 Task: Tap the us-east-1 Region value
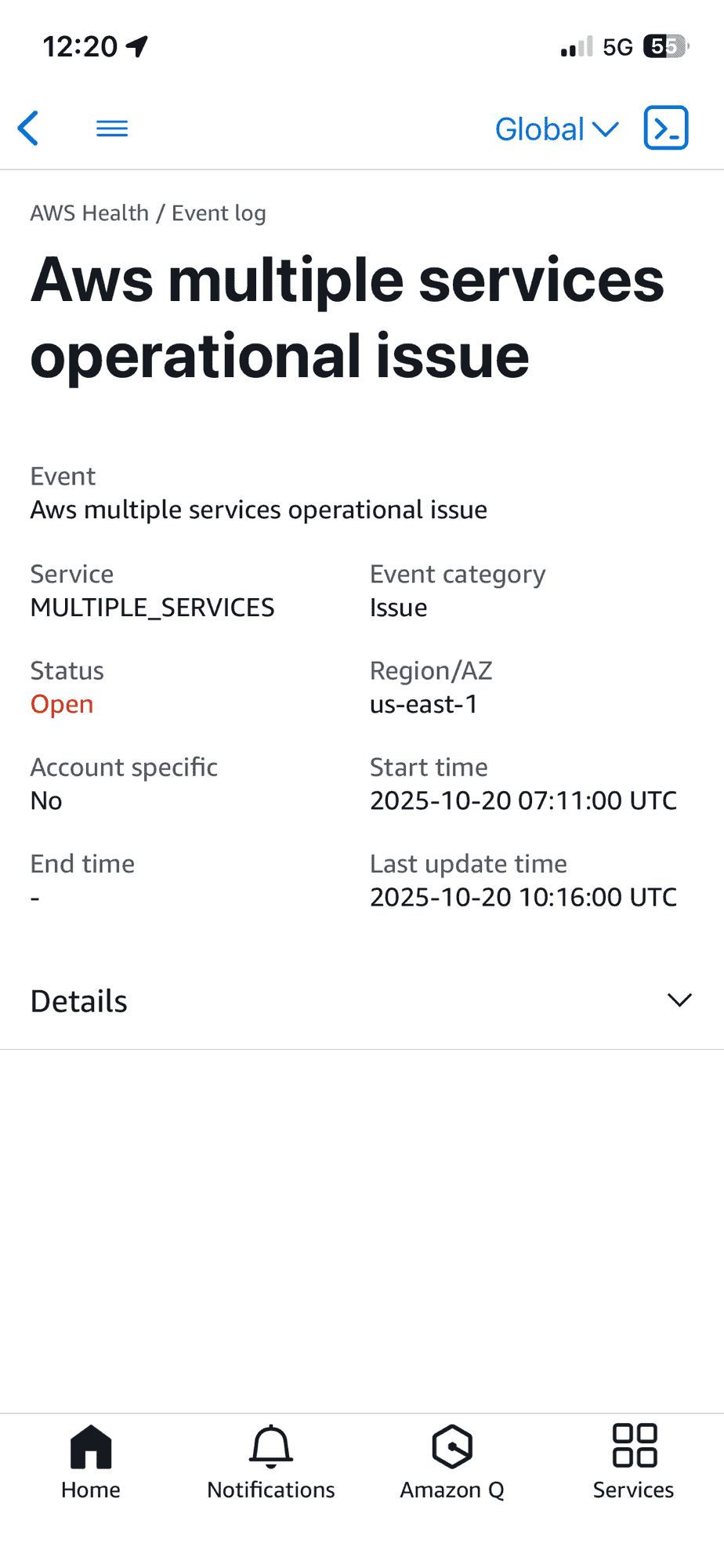click(424, 704)
